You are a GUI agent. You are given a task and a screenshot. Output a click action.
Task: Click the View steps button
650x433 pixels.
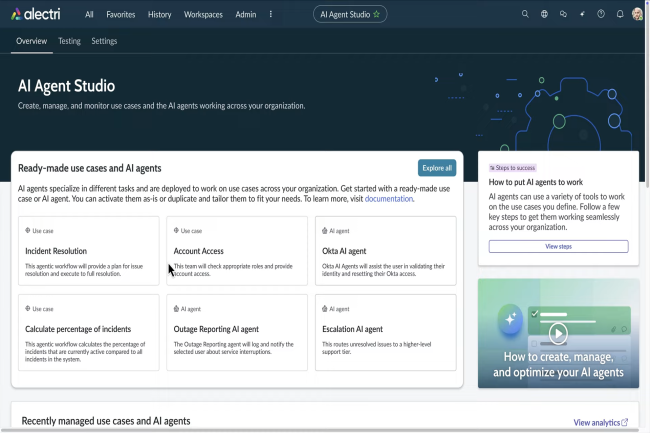click(x=558, y=246)
